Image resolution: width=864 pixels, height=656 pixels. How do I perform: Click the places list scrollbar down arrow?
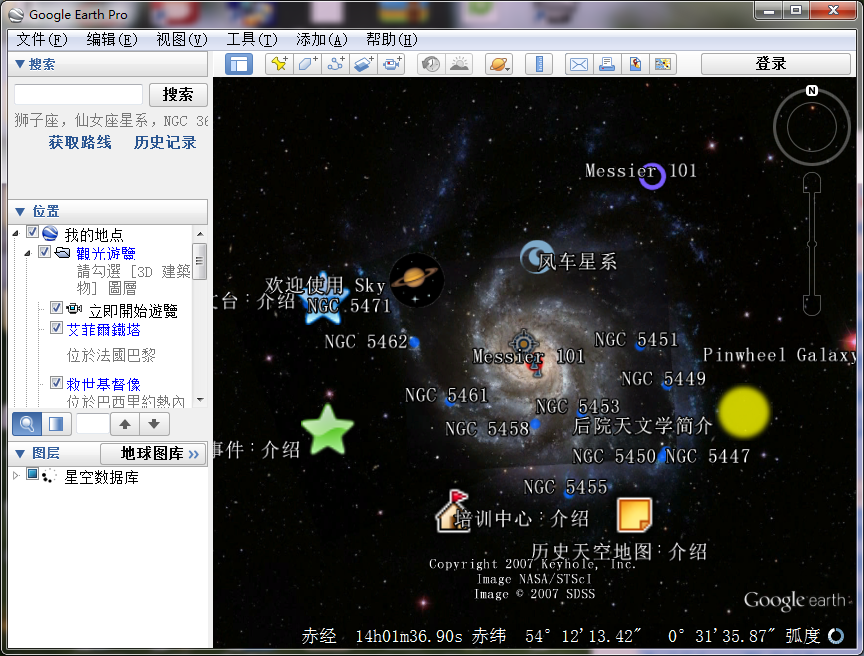200,400
